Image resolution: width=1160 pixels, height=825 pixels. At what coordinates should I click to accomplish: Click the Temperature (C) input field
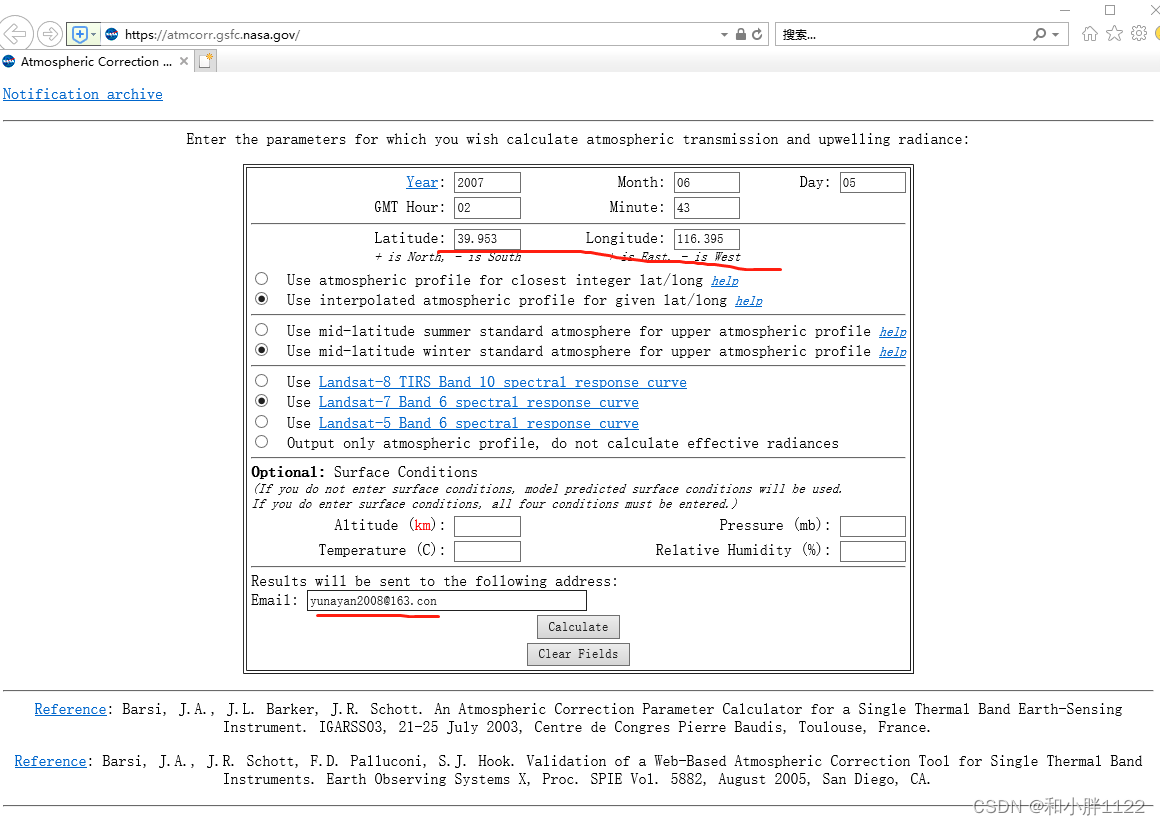tap(488, 551)
